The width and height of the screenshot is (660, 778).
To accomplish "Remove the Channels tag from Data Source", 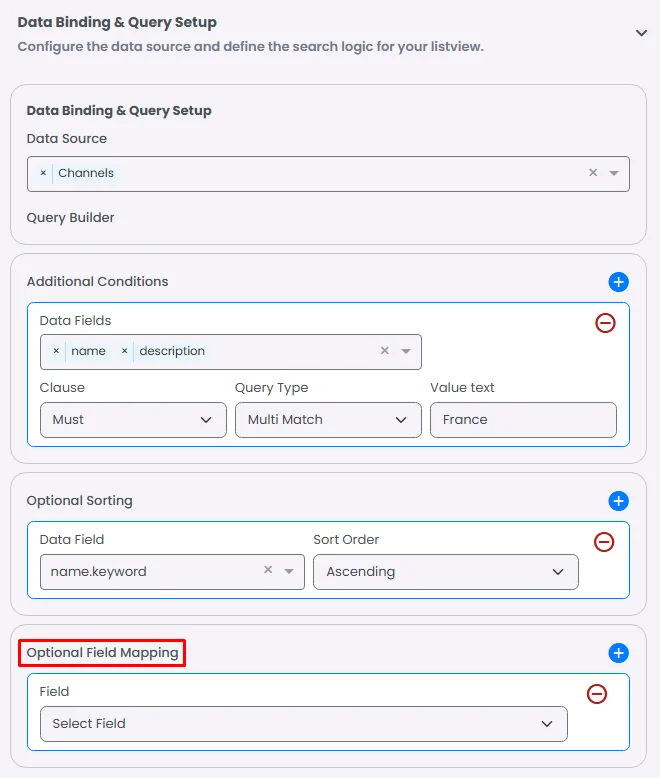I will click(x=43, y=173).
